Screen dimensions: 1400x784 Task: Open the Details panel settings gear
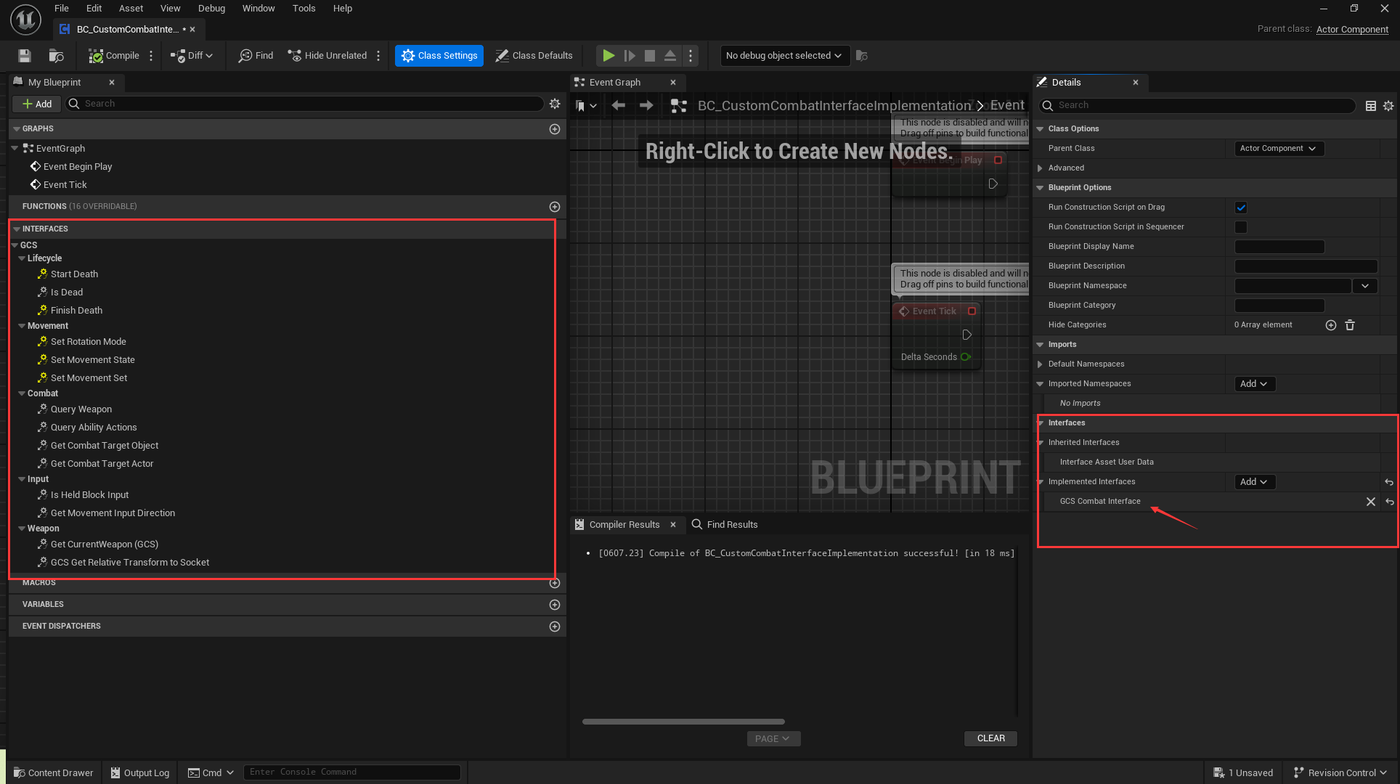[1388, 106]
